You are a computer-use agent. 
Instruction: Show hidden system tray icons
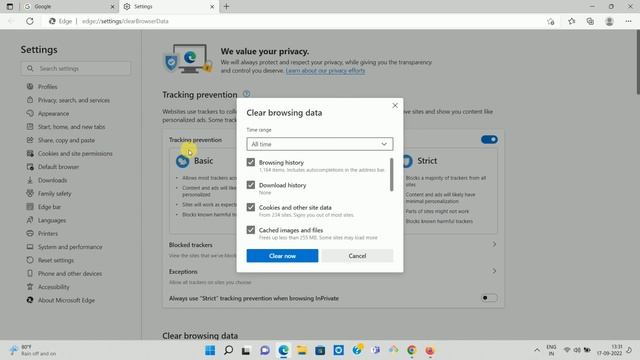537,350
